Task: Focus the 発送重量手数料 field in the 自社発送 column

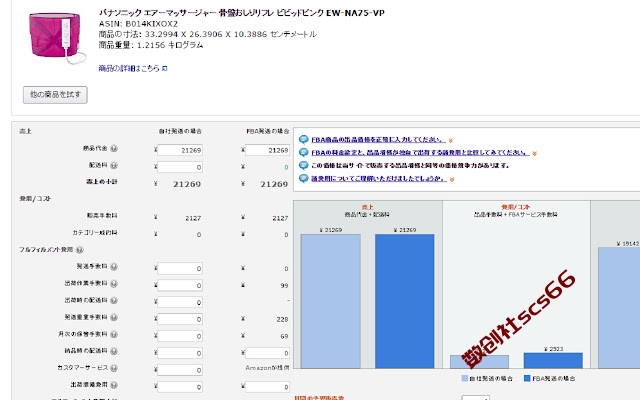Action: [180, 319]
